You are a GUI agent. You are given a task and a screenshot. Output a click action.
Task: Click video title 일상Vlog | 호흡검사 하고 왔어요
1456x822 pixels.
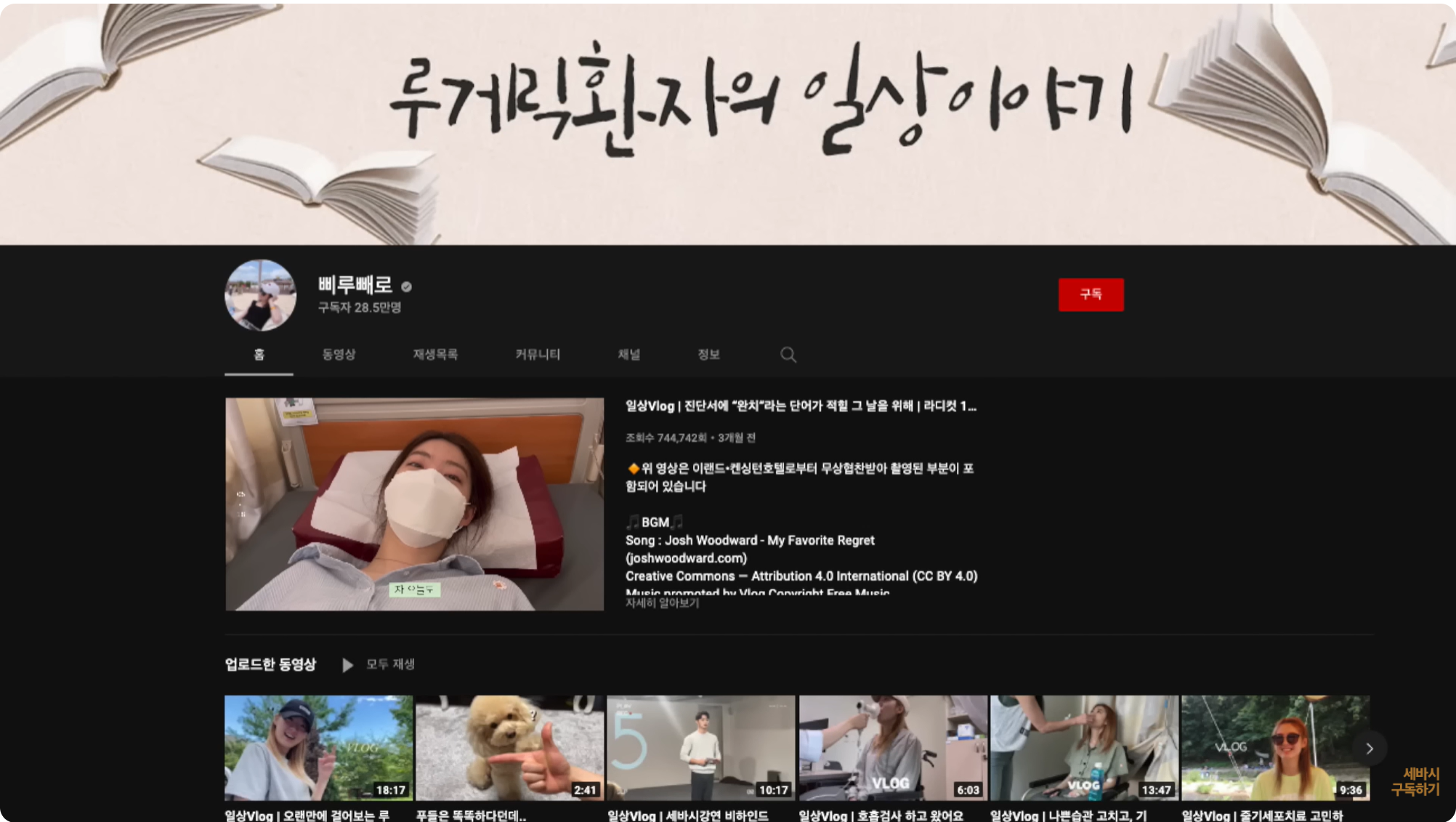(x=881, y=815)
